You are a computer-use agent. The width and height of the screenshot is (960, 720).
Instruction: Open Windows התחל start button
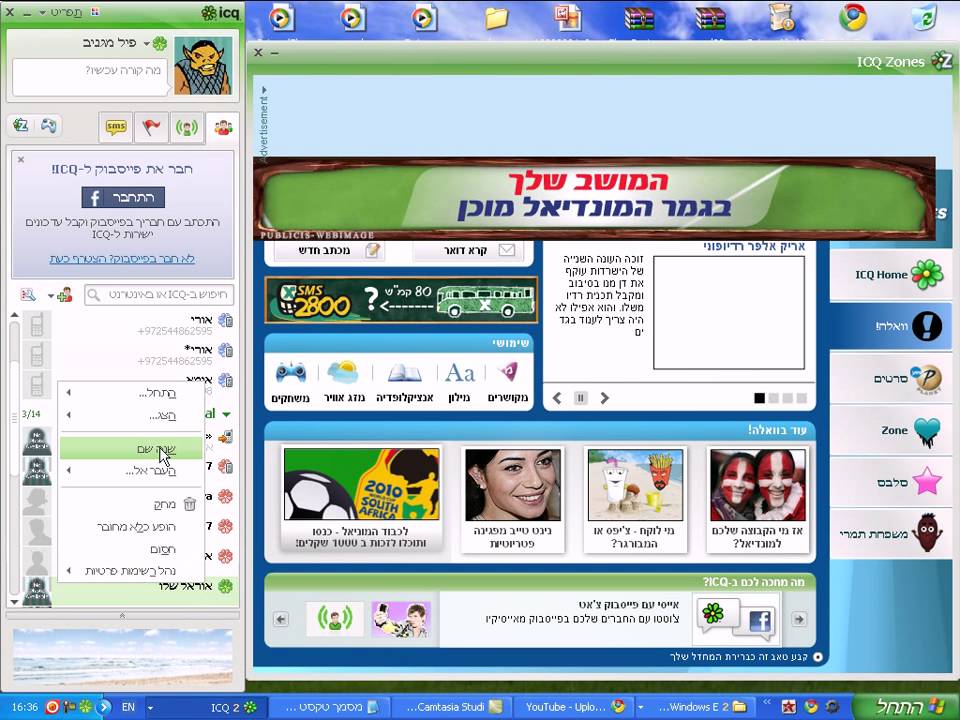[907, 707]
